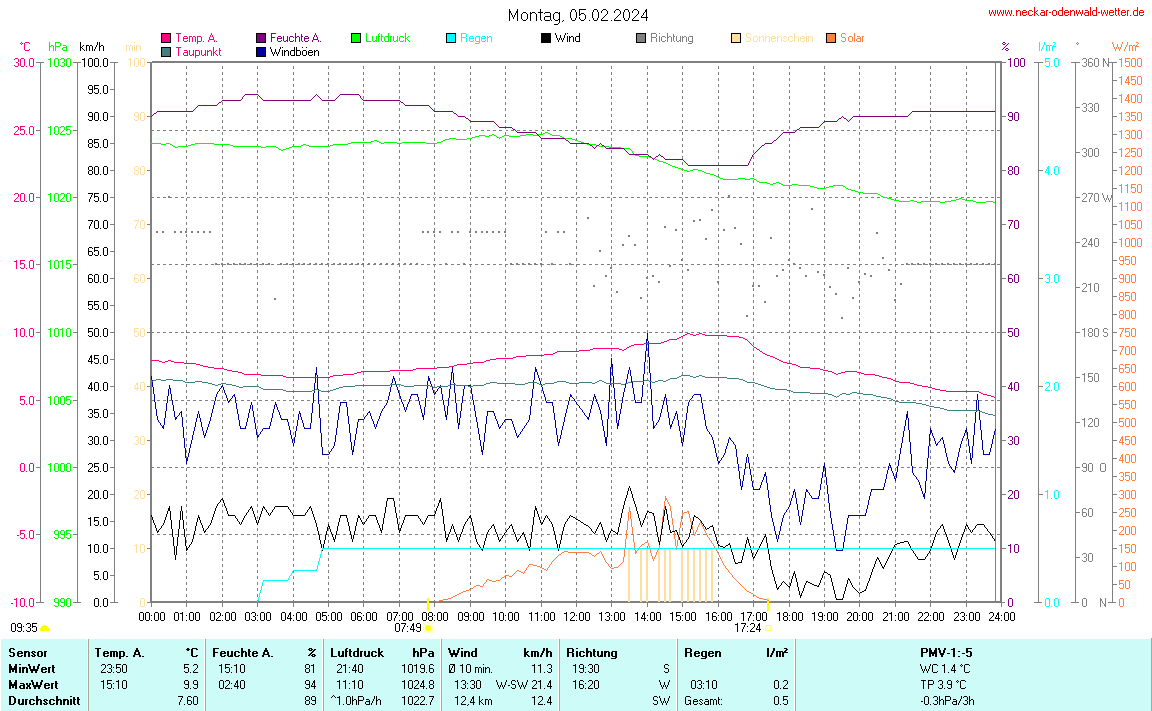Click the green Luftdruck legend swatch
Image resolution: width=1152 pixels, height=711 pixels.
(x=355, y=38)
